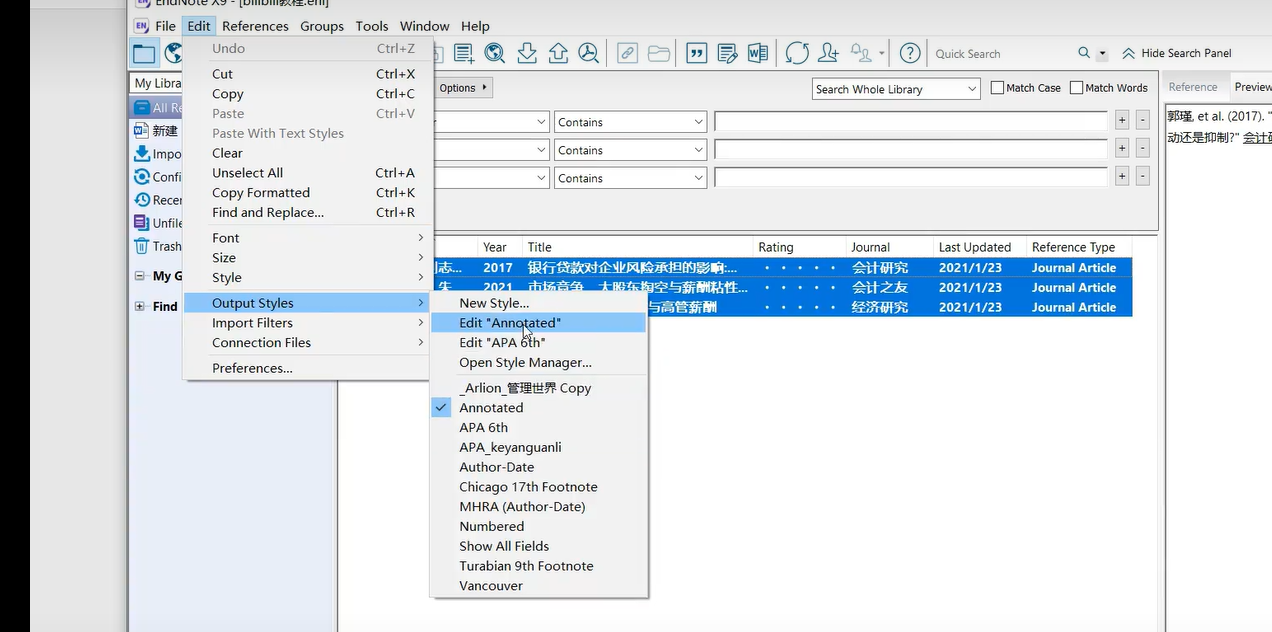
Task: Click the Export up-arrow toolbar icon
Action: pos(558,53)
